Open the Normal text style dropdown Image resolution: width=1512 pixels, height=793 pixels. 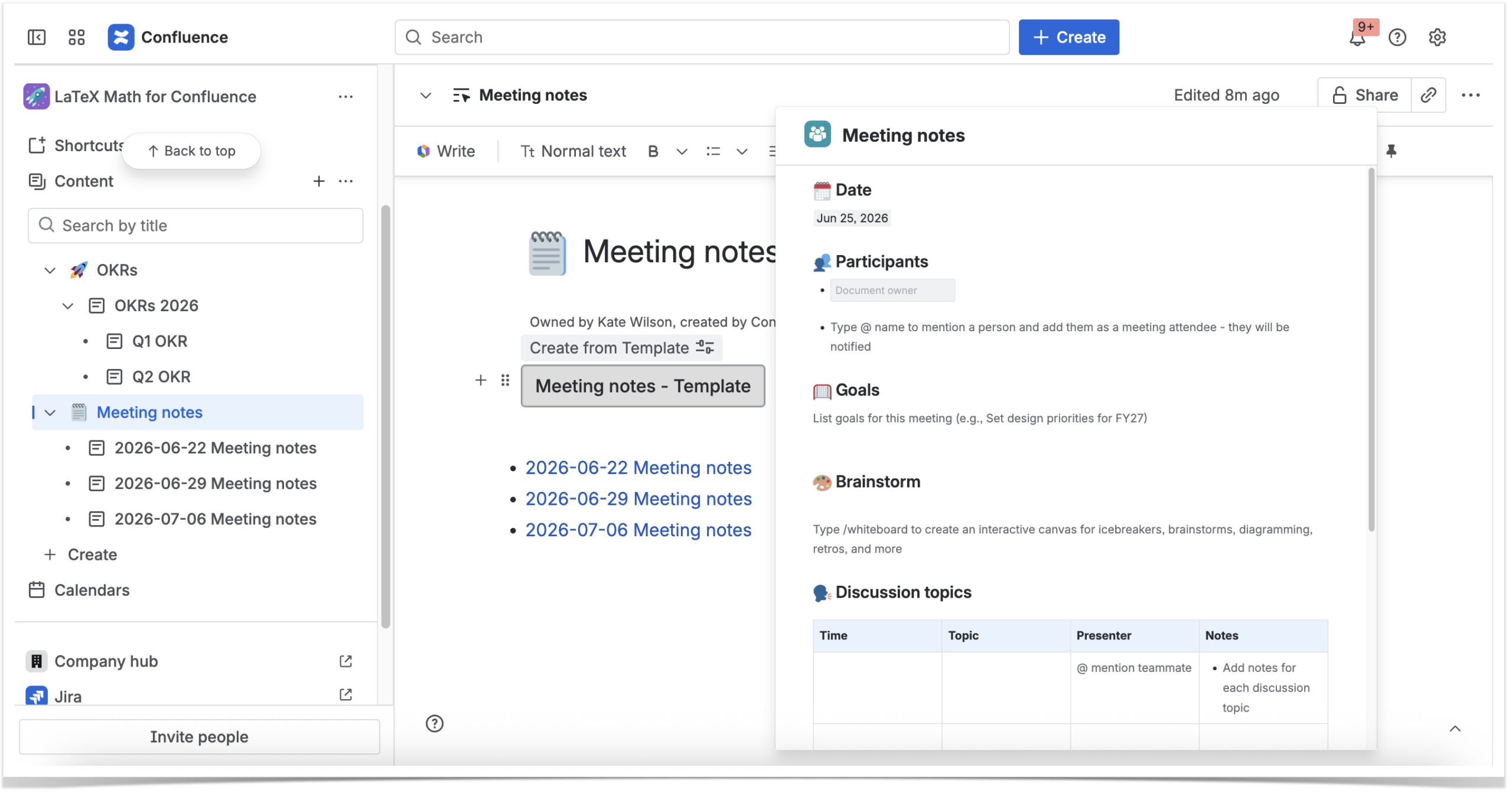pos(573,152)
